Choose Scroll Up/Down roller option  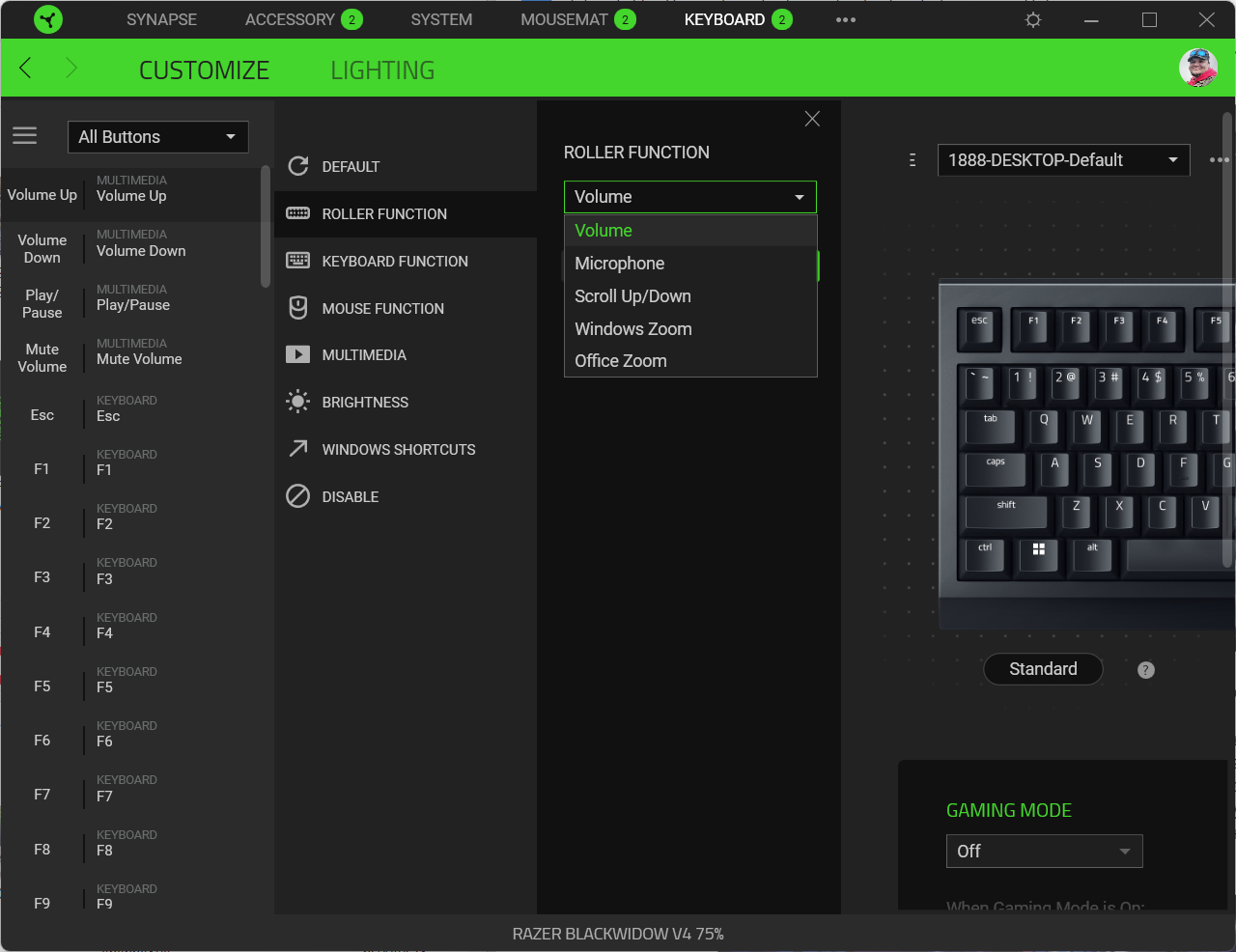click(x=690, y=296)
